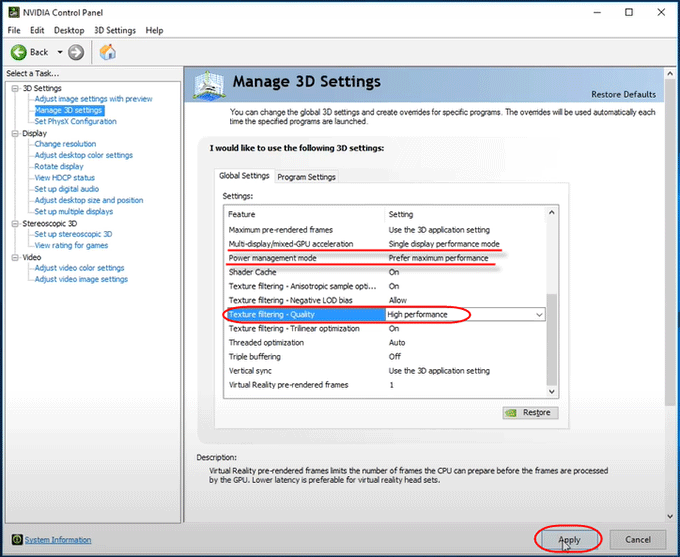This screenshot has height=557, width=680.
Task: Open Adjust image settings with preview
Action: click(x=94, y=99)
